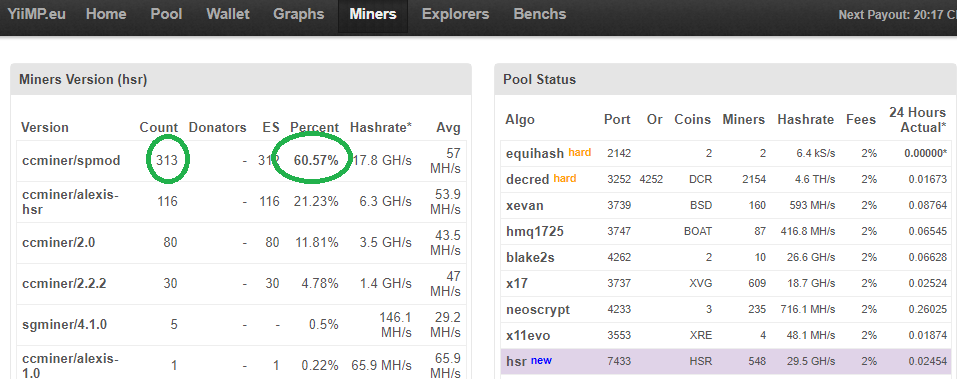Open the Explorers page

point(455,14)
